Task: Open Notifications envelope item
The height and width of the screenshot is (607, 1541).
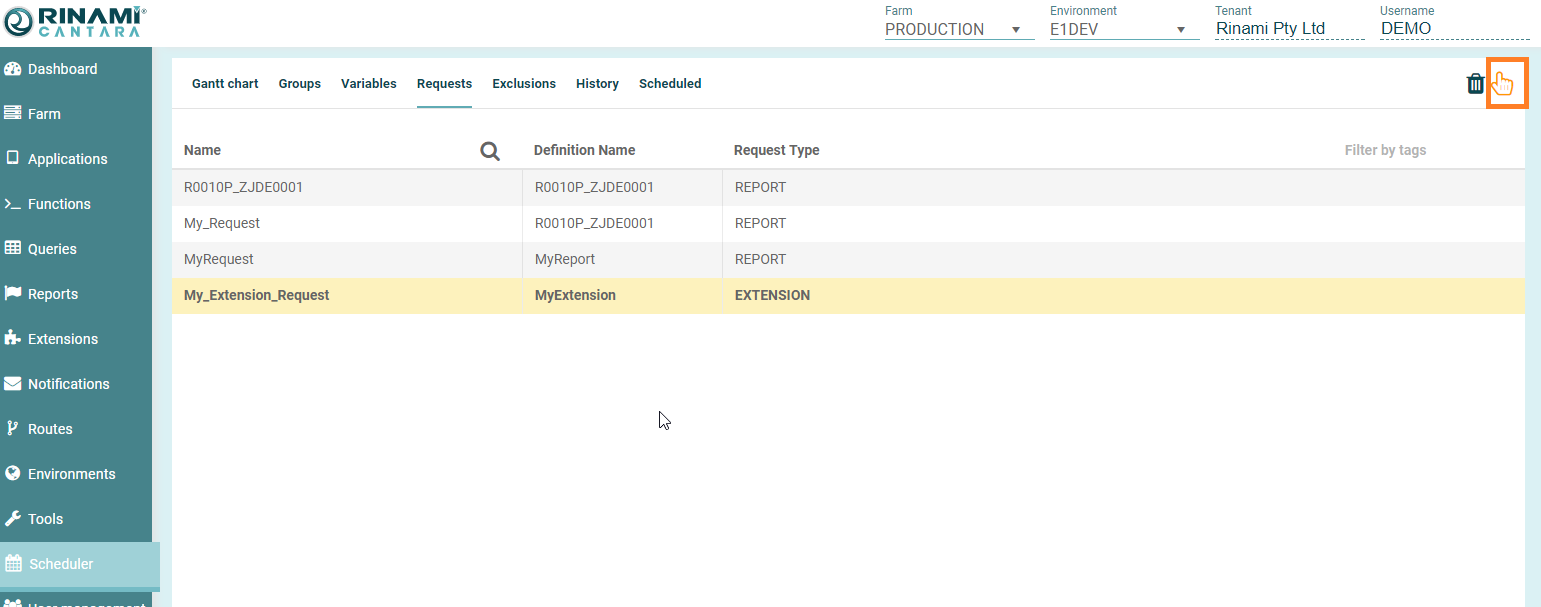Action: pos(68,384)
